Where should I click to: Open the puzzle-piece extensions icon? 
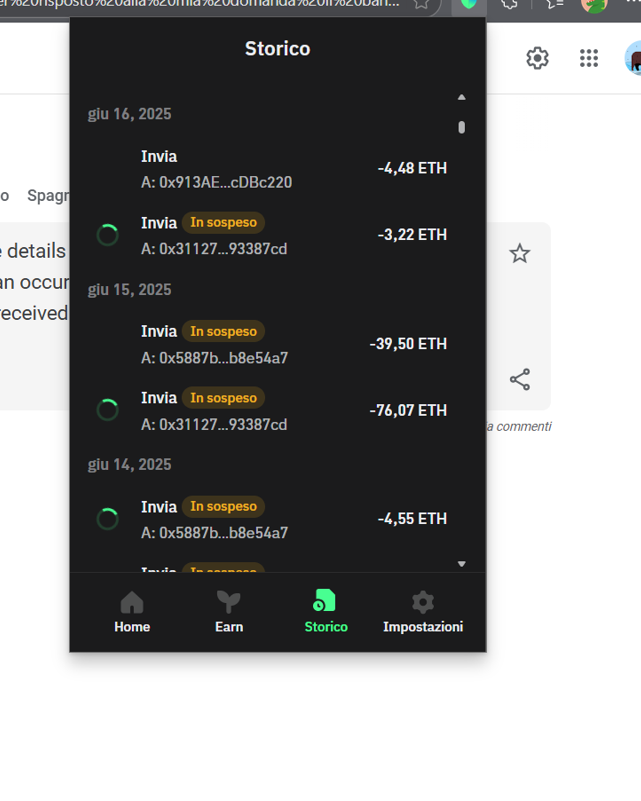(x=510, y=4)
